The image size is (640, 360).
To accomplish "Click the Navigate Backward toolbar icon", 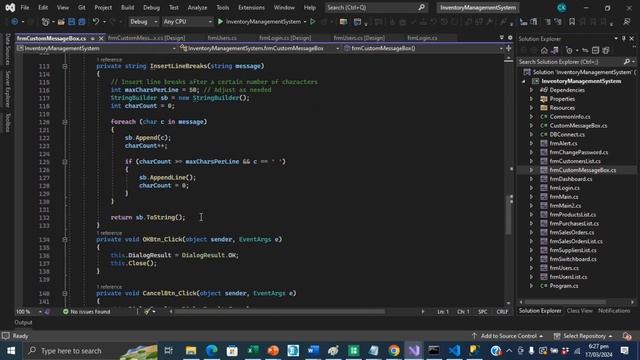I will [14, 22].
